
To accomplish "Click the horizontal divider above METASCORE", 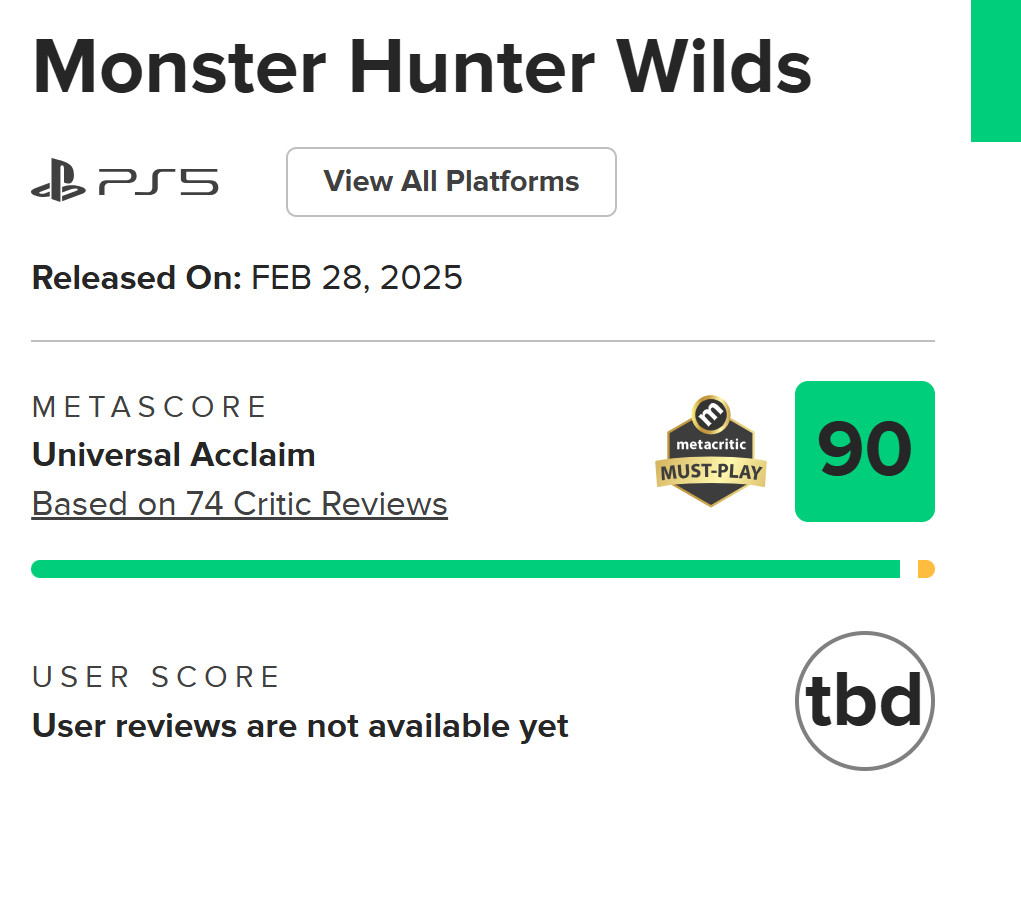I will 483,341.
